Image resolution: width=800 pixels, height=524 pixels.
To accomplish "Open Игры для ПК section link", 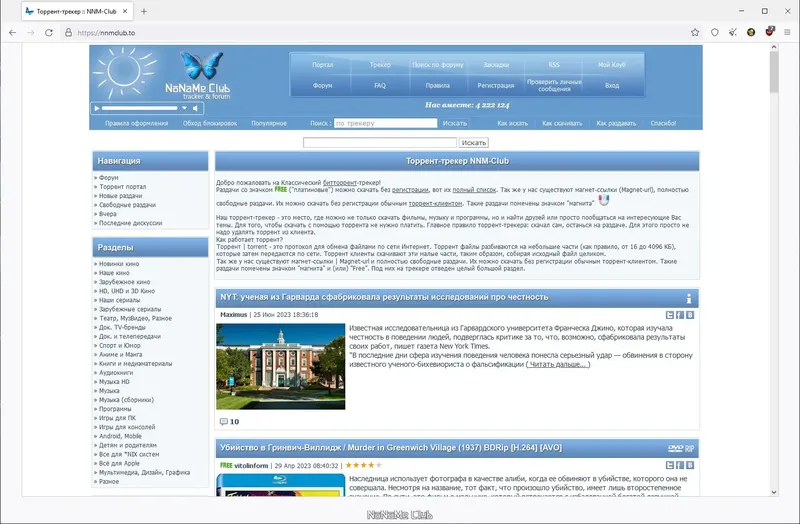I will (x=117, y=418).
